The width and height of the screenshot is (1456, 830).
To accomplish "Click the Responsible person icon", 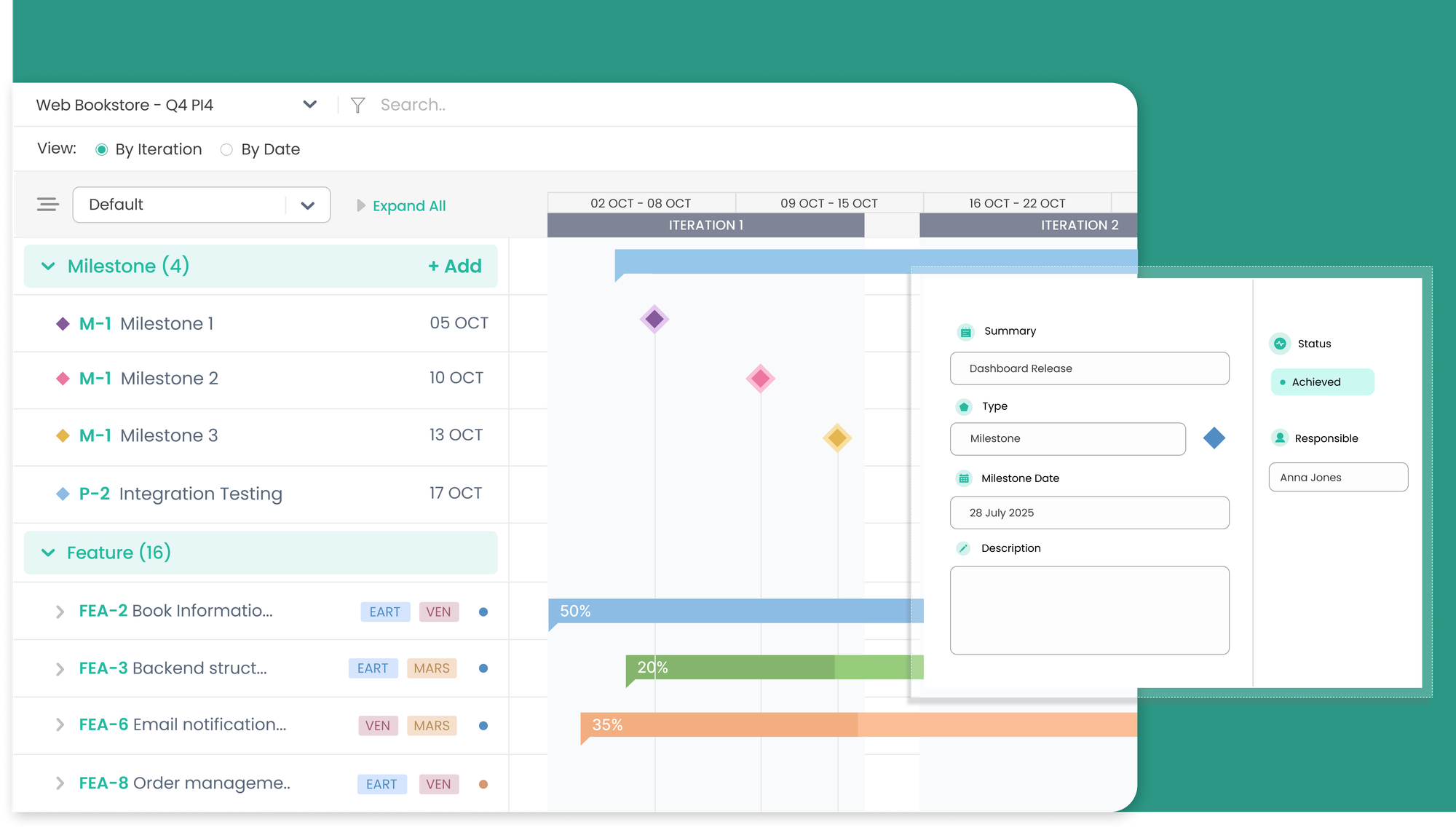I will (1280, 438).
